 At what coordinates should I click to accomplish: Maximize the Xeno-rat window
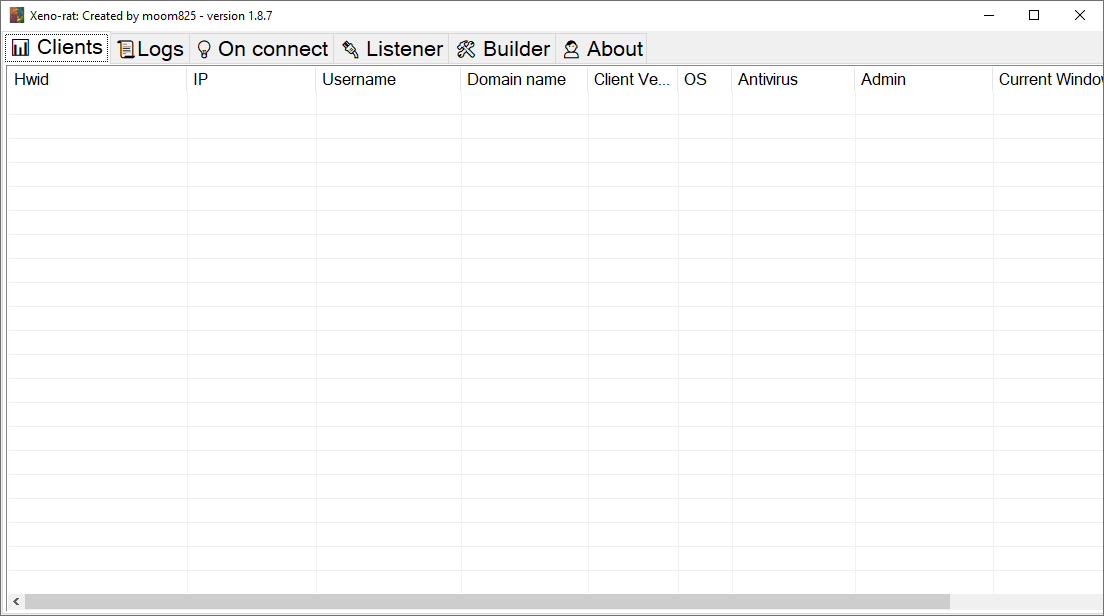[1034, 15]
